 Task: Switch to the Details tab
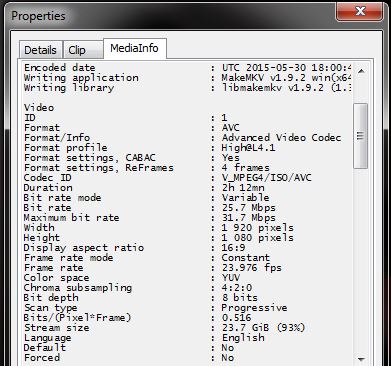pyautogui.click(x=41, y=50)
